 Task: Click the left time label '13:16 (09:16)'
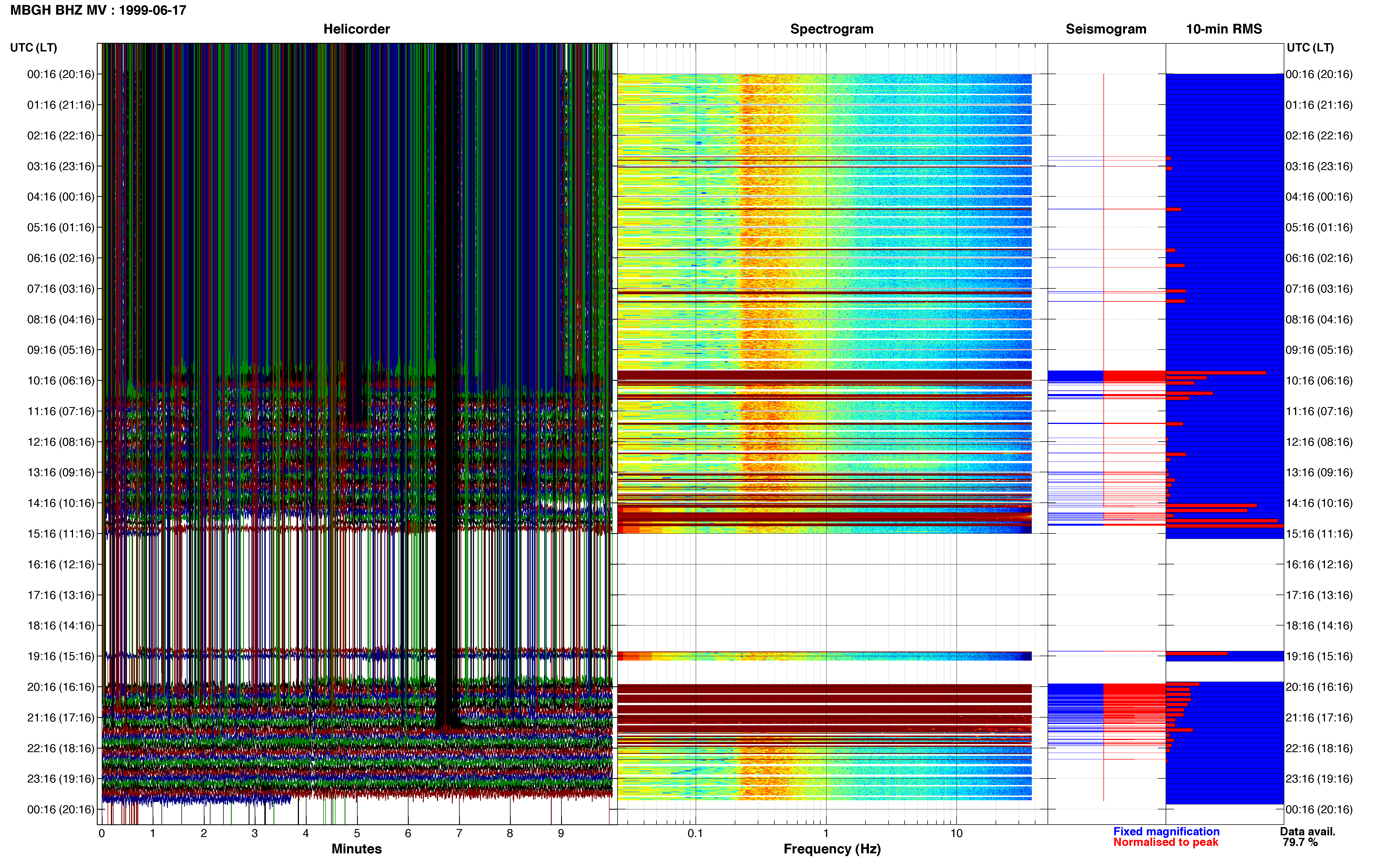tap(61, 473)
